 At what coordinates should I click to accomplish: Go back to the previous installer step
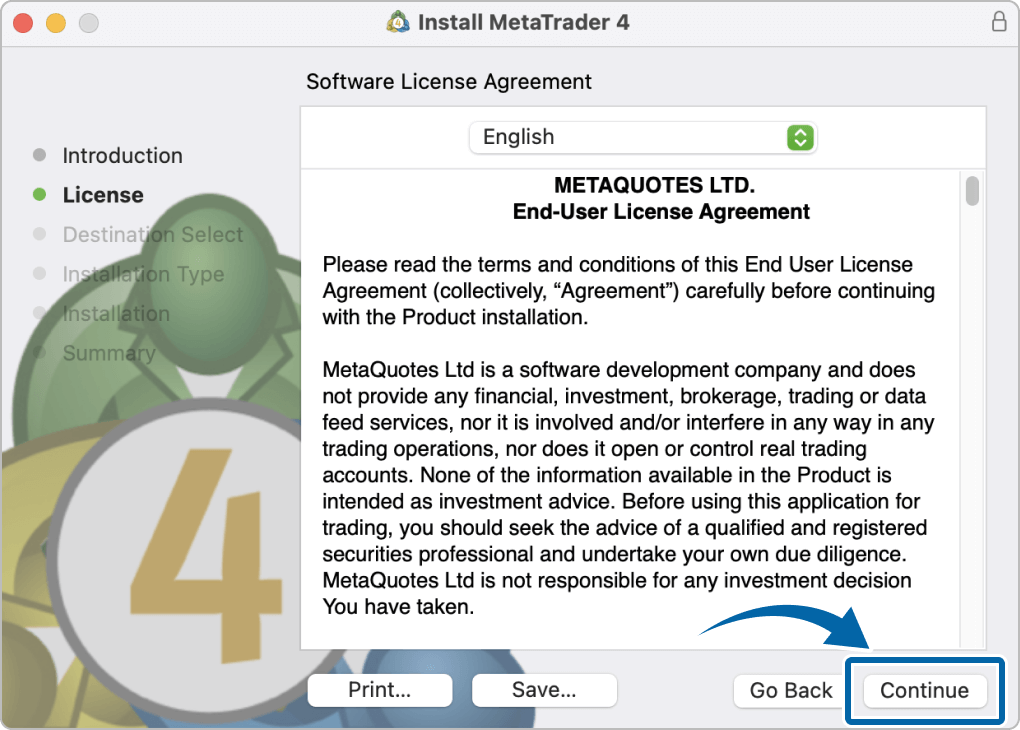pos(791,690)
